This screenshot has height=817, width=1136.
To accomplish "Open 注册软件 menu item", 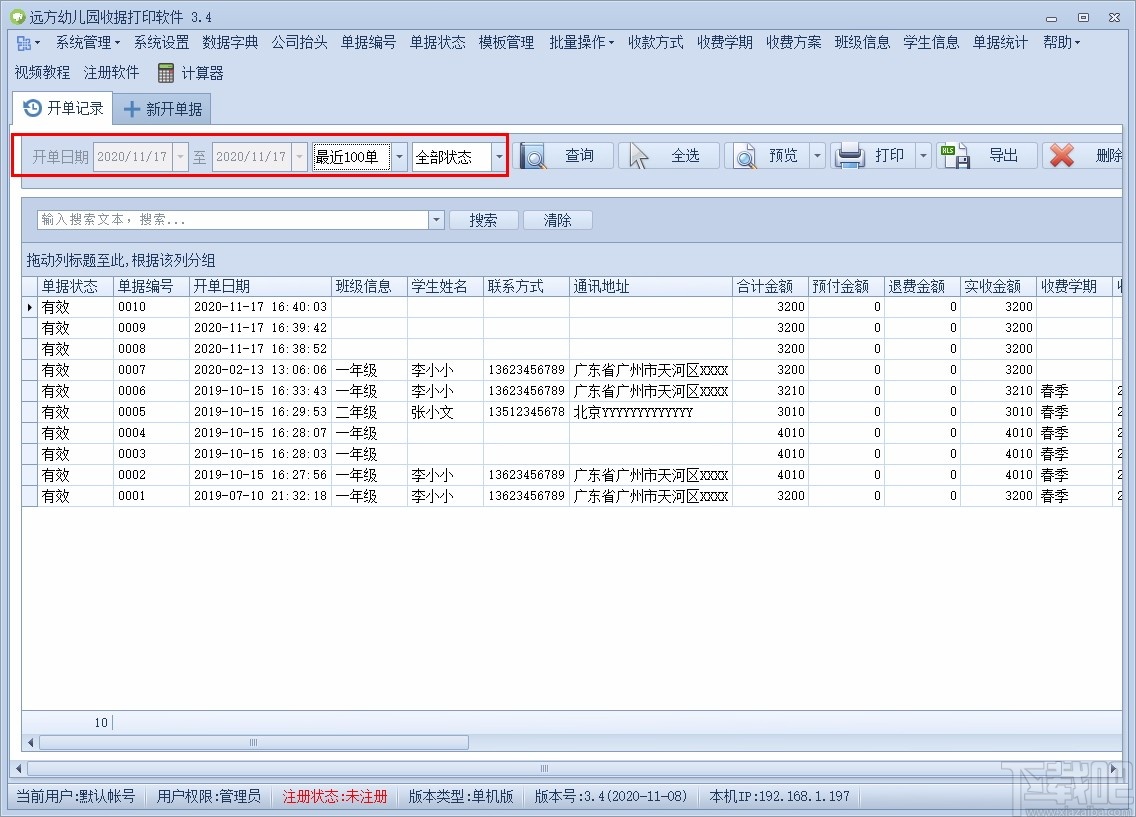I will [x=111, y=72].
